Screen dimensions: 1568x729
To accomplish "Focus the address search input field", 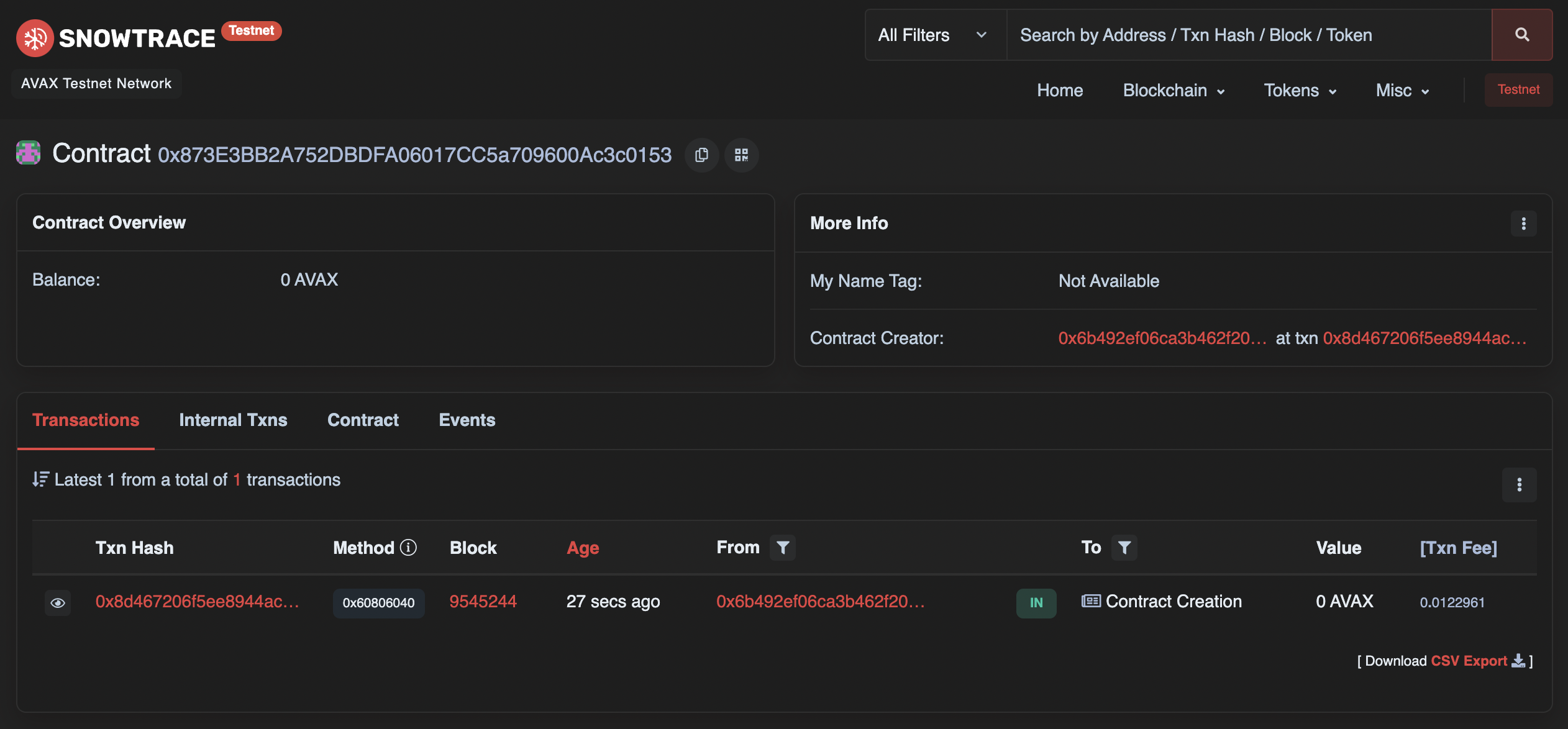I will [1247, 35].
